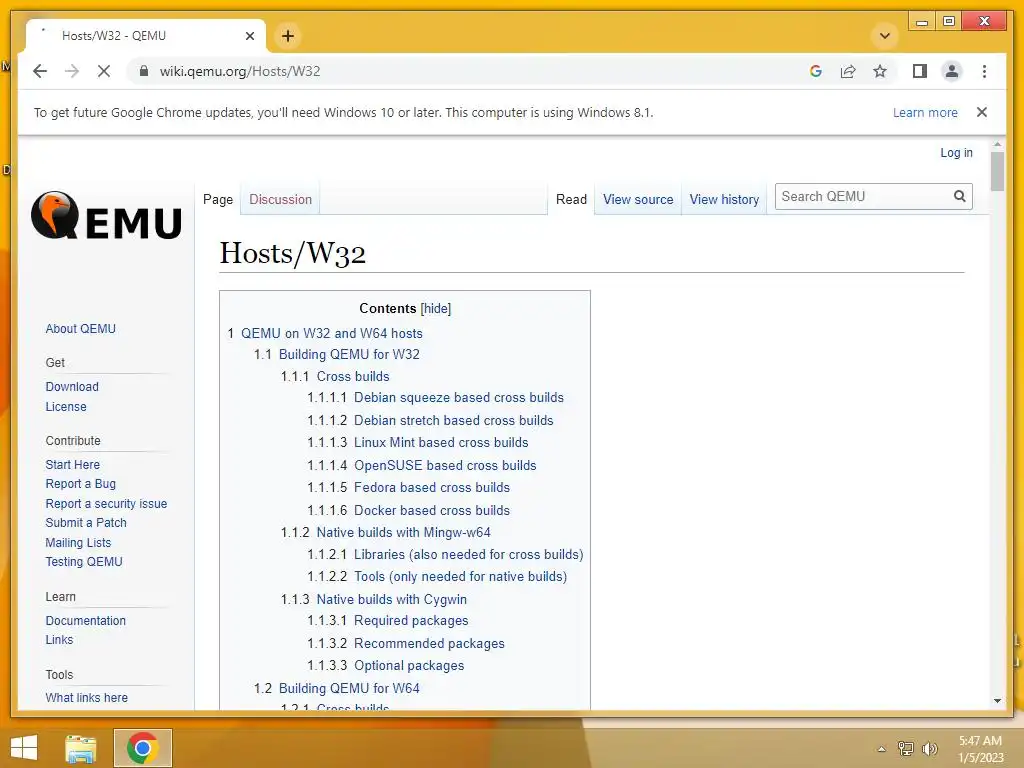Open the volume speaker tray icon
This screenshot has height=768, width=1024.
point(929,748)
